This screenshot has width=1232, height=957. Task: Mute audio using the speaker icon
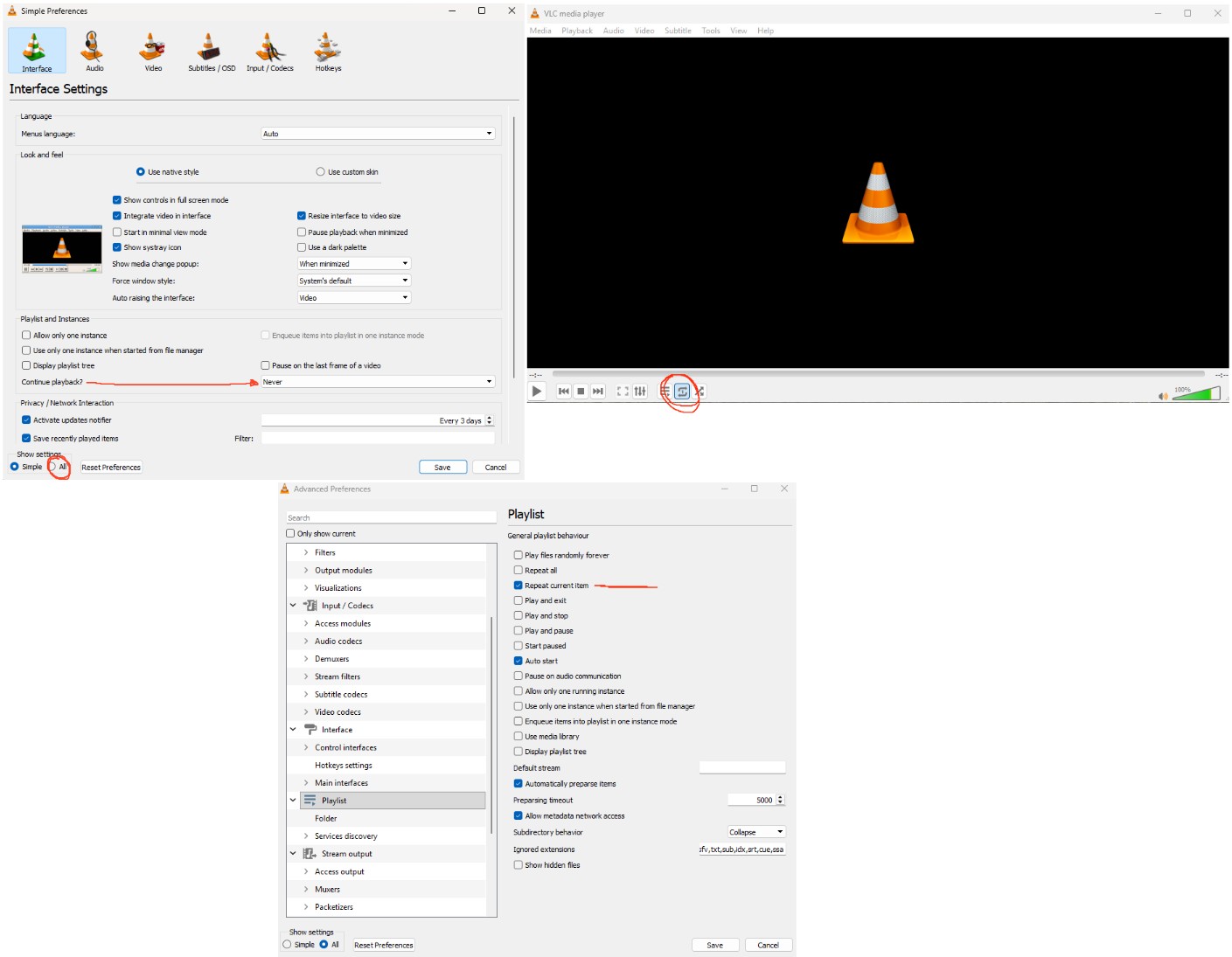(x=1163, y=396)
